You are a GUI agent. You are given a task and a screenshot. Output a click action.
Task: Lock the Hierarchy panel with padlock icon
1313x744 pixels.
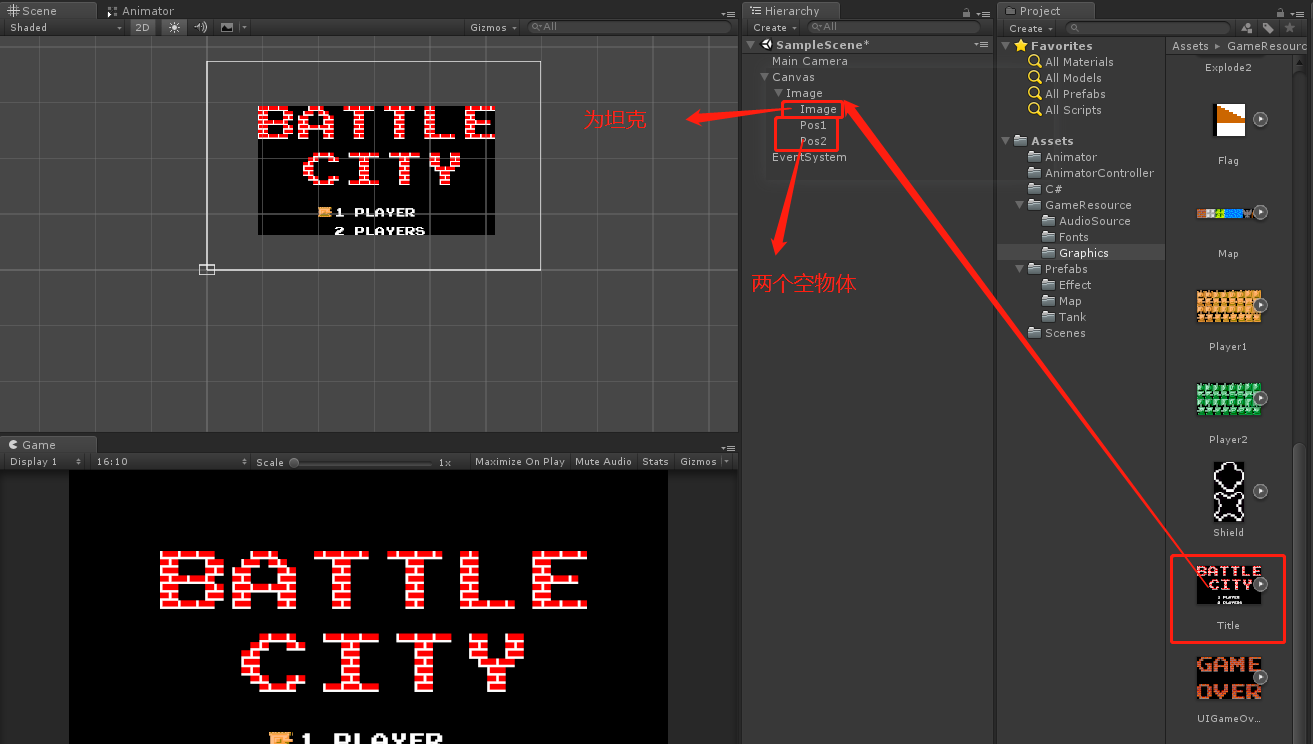point(966,12)
